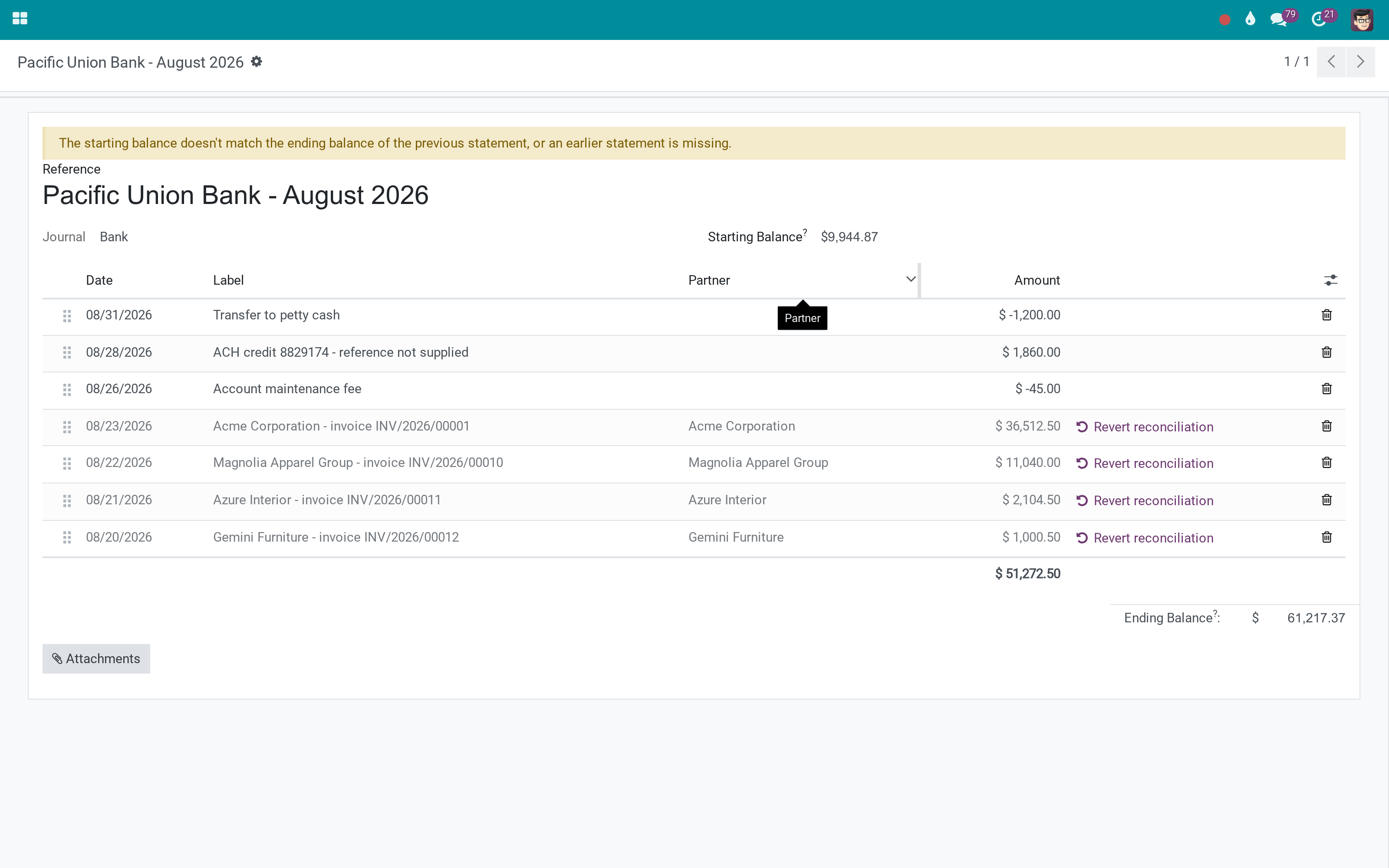
Task: Click the Gemini Furniture invoice INV/2026/00012 label
Action: 336,537
